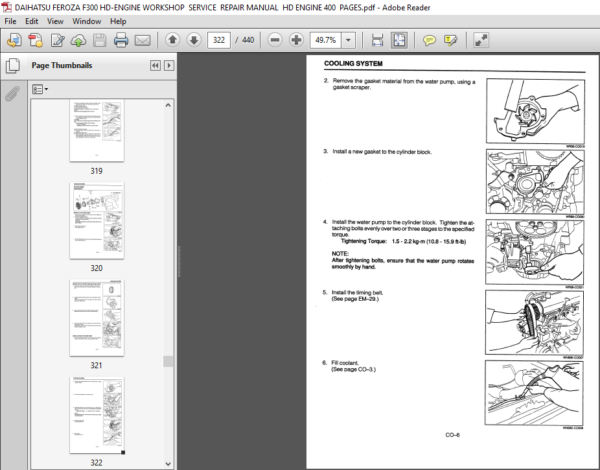The image size is (600, 470).
Task: Click the read mode expand icon
Action: coord(481,40)
